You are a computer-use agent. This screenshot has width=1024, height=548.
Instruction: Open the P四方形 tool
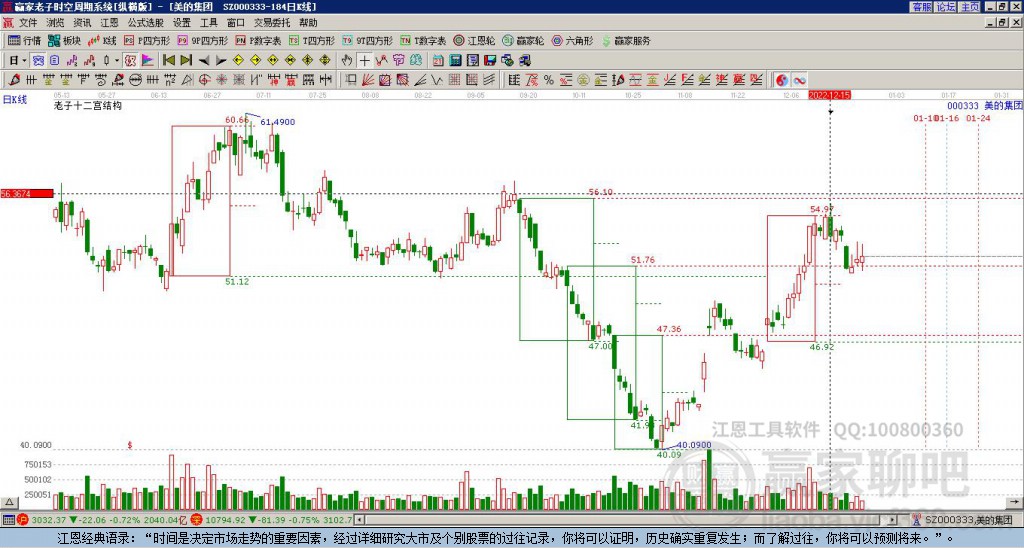point(147,40)
